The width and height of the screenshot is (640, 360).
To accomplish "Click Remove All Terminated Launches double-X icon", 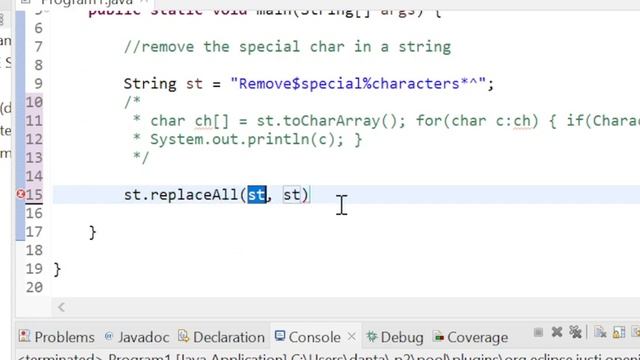I will (575, 332).
